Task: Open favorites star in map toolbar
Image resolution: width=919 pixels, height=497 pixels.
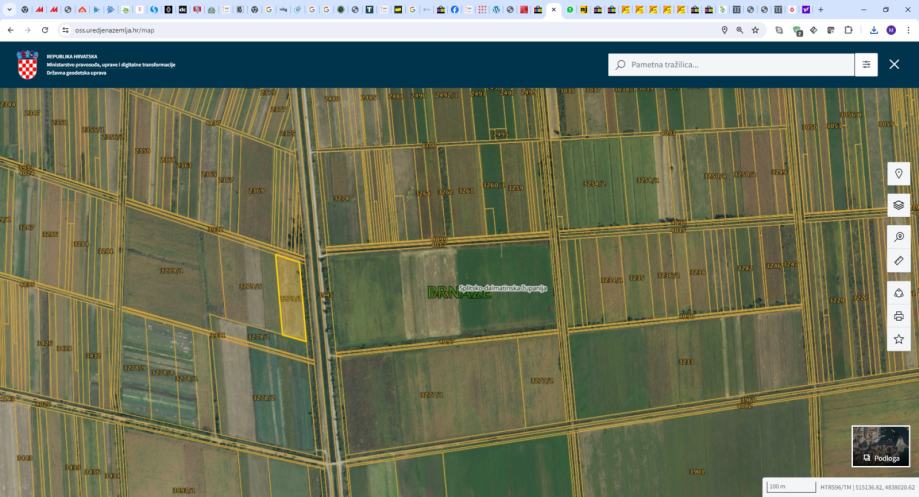Action: click(x=898, y=340)
